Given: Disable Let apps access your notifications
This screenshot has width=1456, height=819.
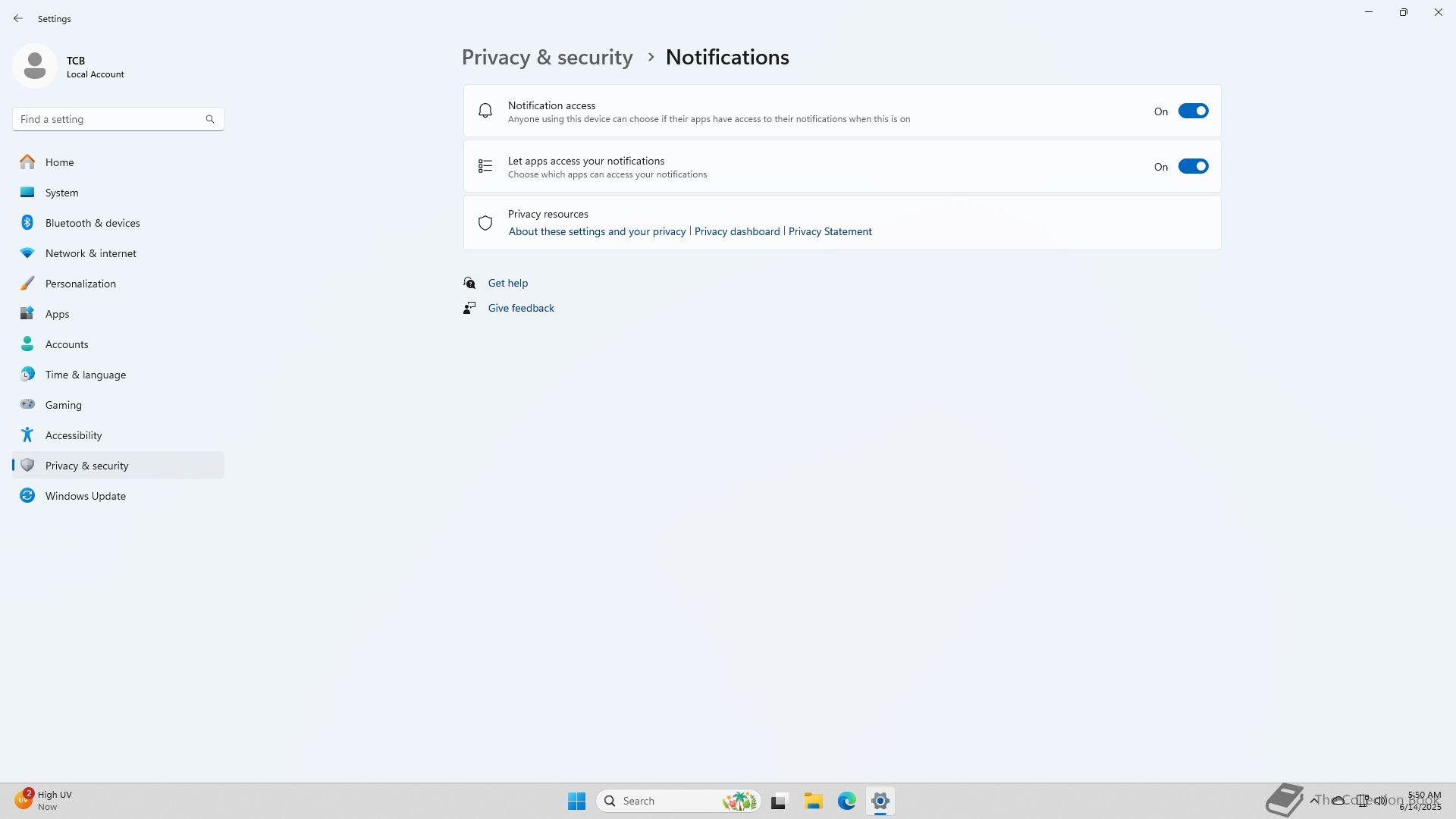Looking at the screenshot, I should click(x=1193, y=167).
